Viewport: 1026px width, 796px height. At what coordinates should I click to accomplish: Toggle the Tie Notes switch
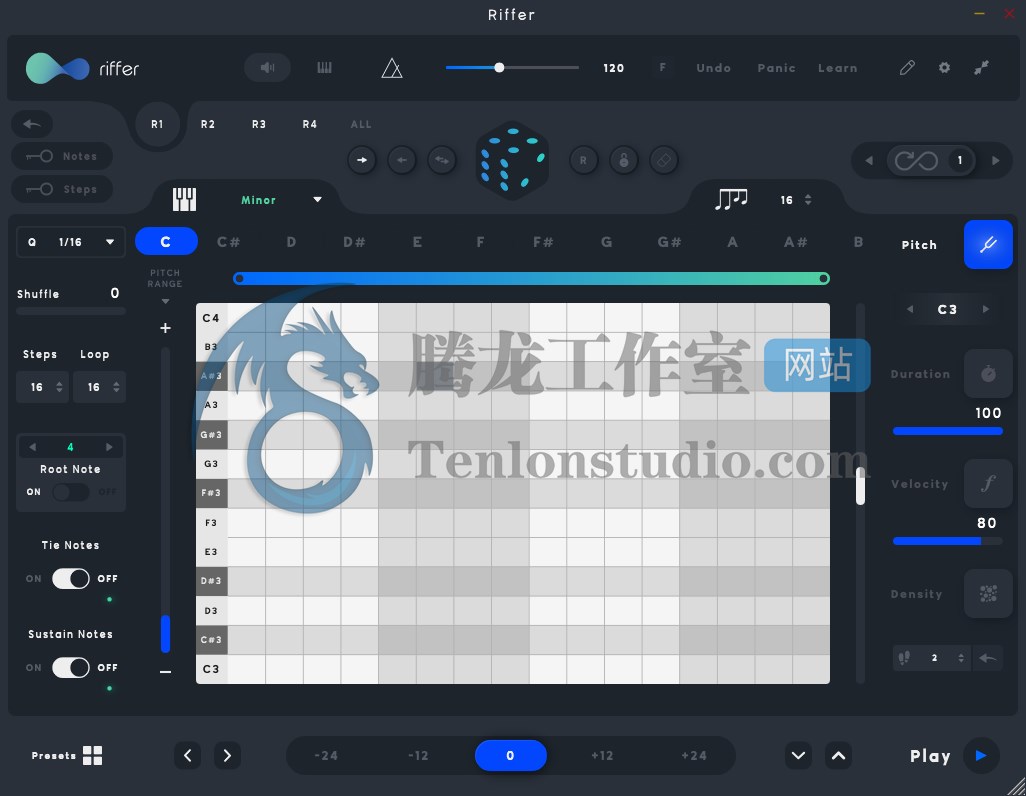pyautogui.click(x=71, y=579)
